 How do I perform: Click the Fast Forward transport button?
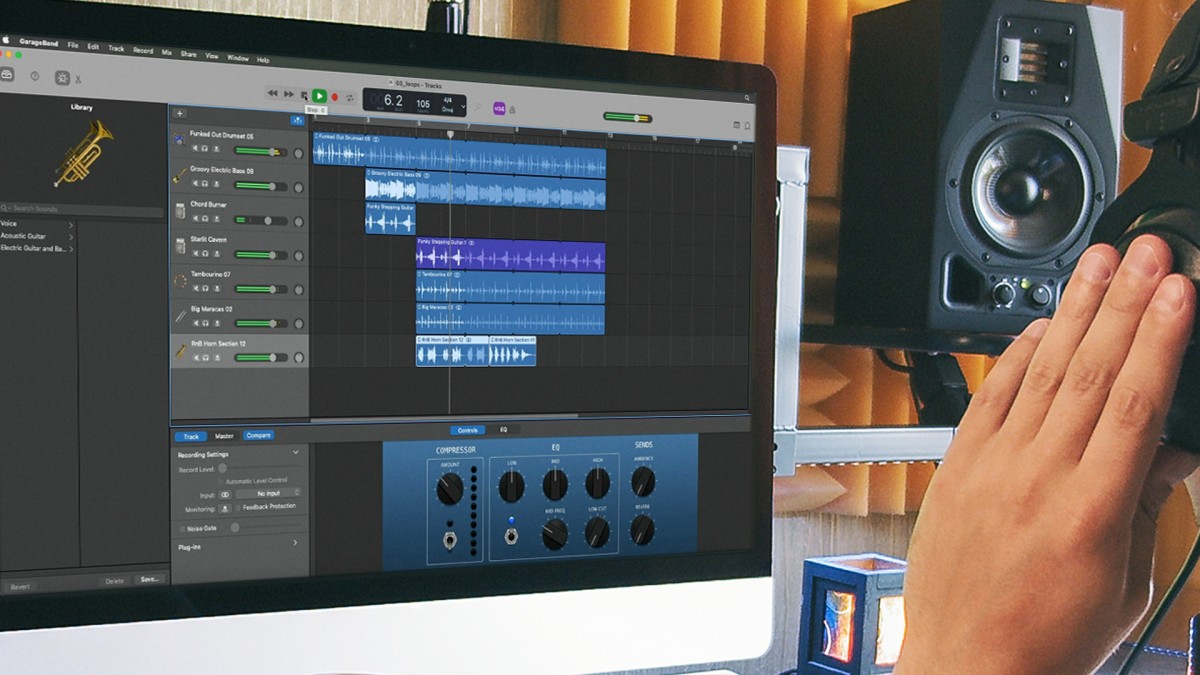coord(289,94)
